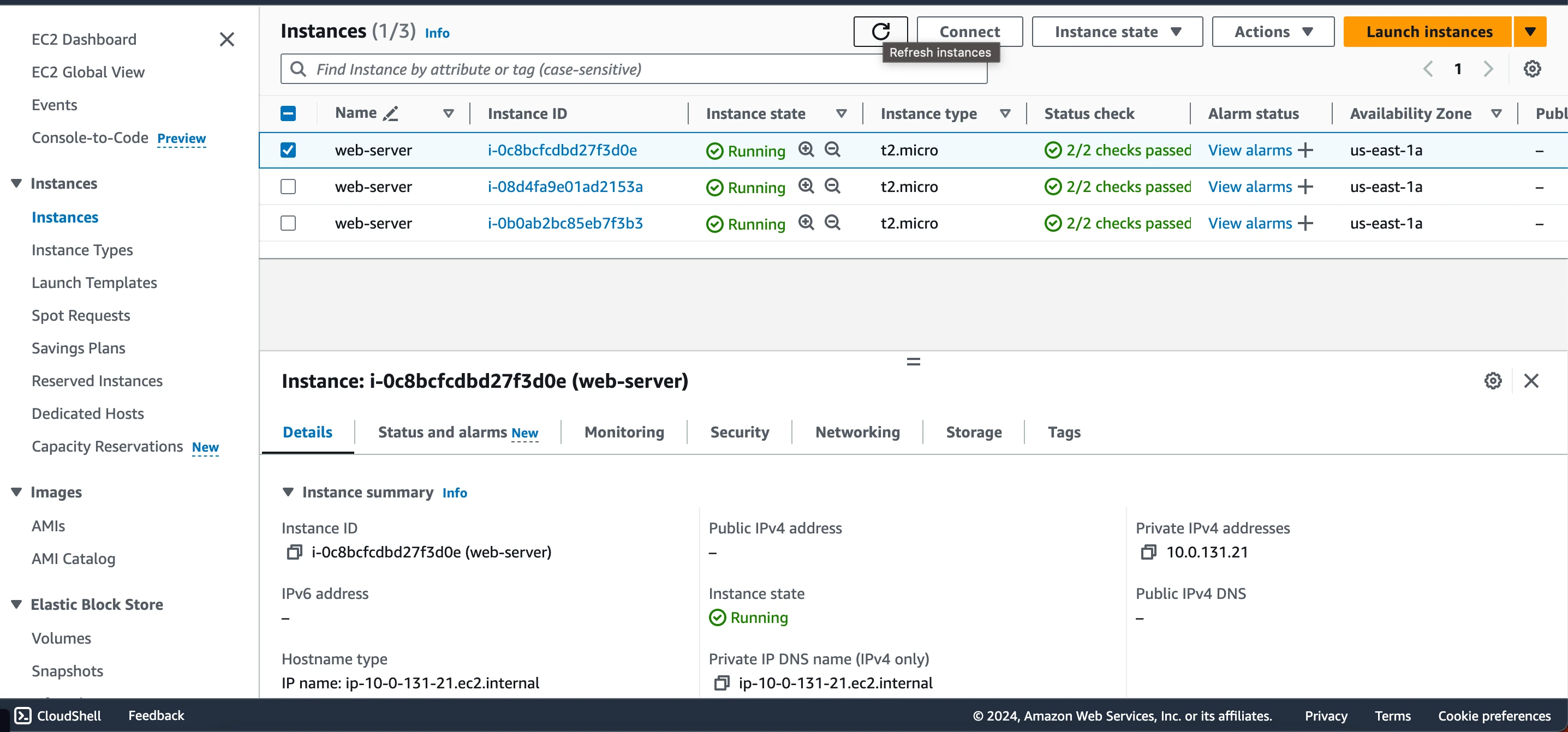The height and width of the screenshot is (732, 1568).
Task: Collapse the Images sidebar section
Action: [16, 491]
